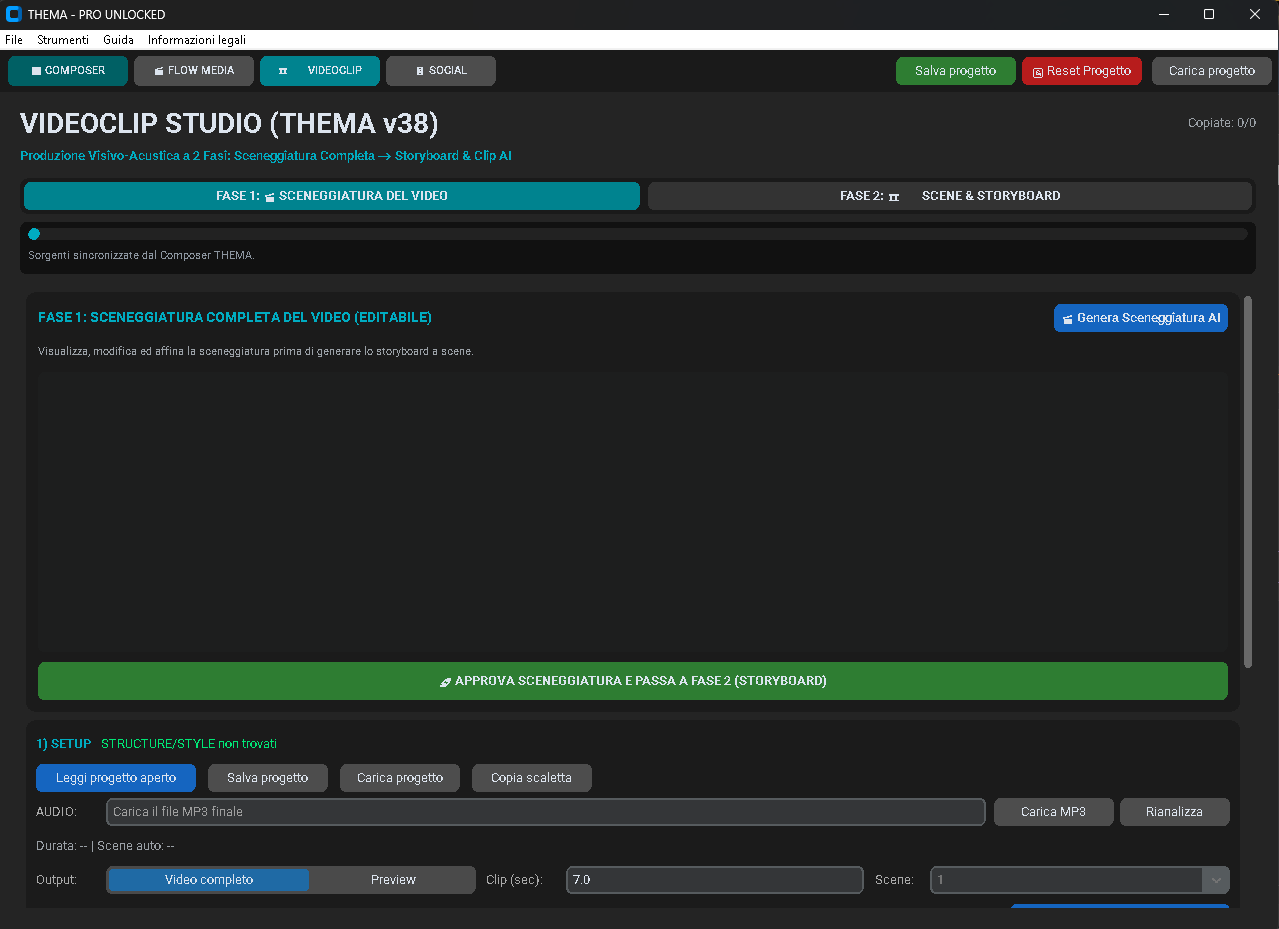This screenshot has height=929, width=1279.
Task: Select the VIDEOCLIP tab
Action: click(x=320, y=71)
